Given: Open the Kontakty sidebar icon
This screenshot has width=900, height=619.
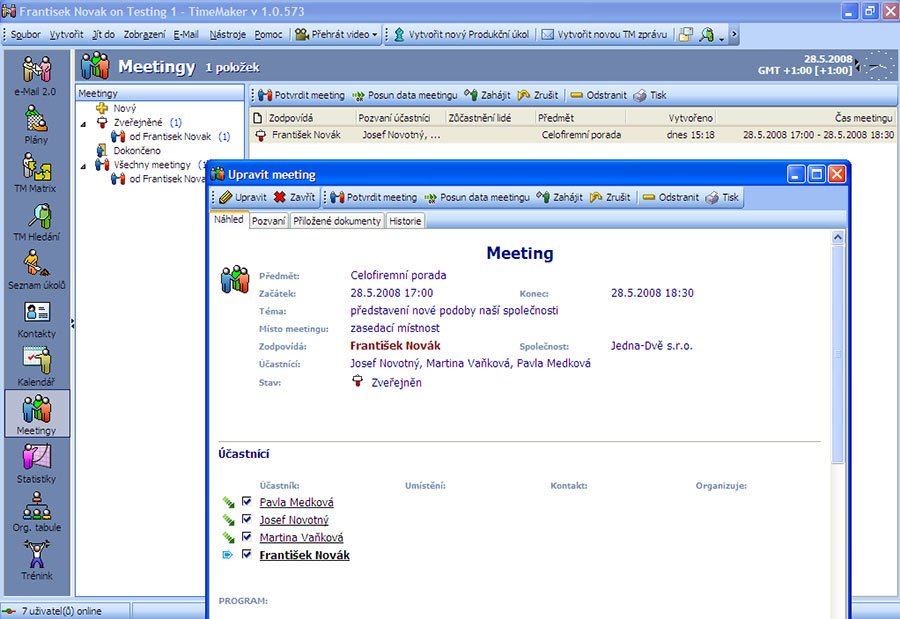Looking at the screenshot, I should pos(37,317).
